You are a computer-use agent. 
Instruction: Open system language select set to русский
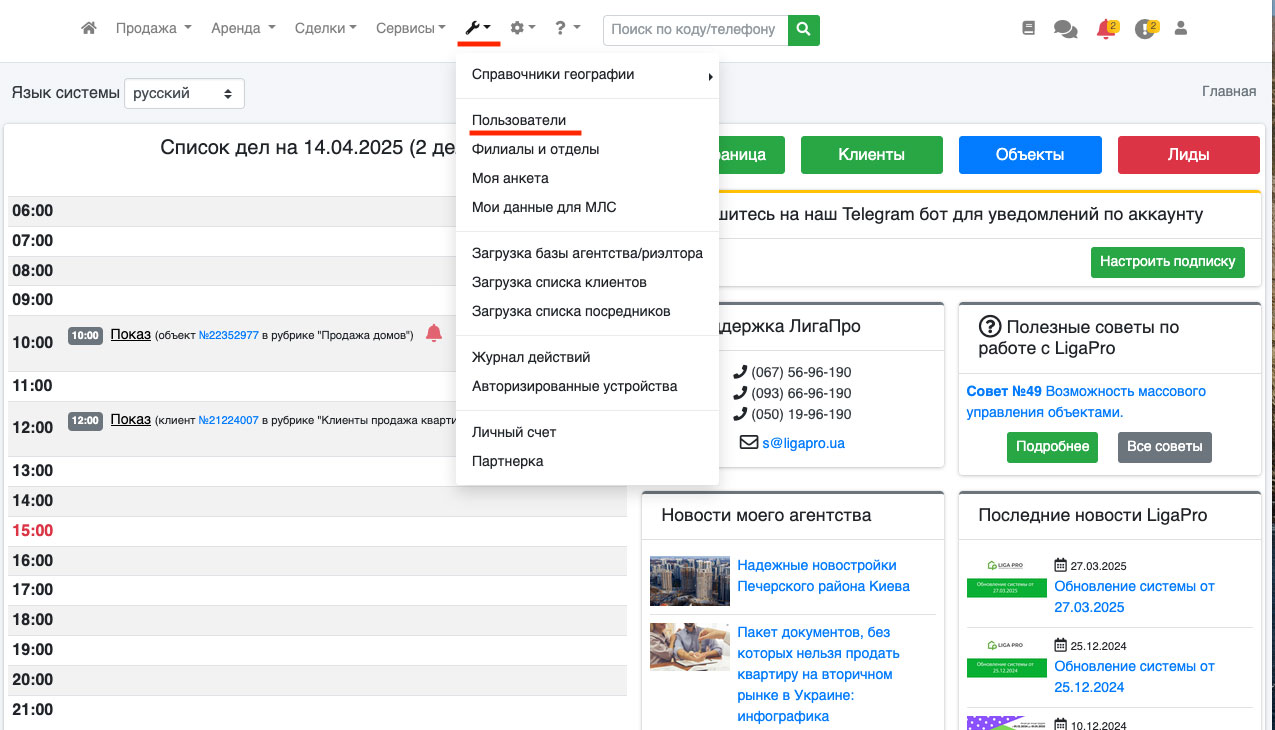[x=184, y=93]
